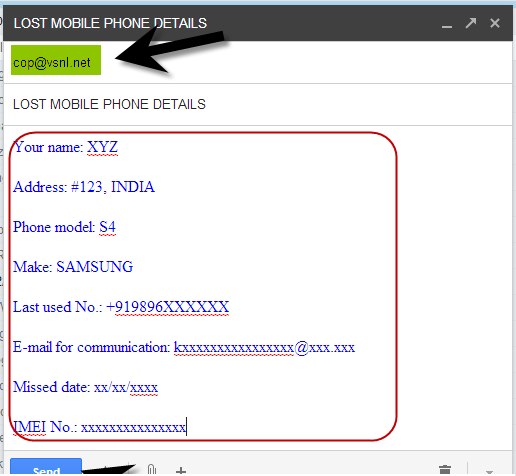Select the cop@vsnl.net recipient chip
Image resolution: width=516 pixels, height=476 pixels.
pos(56,60)
